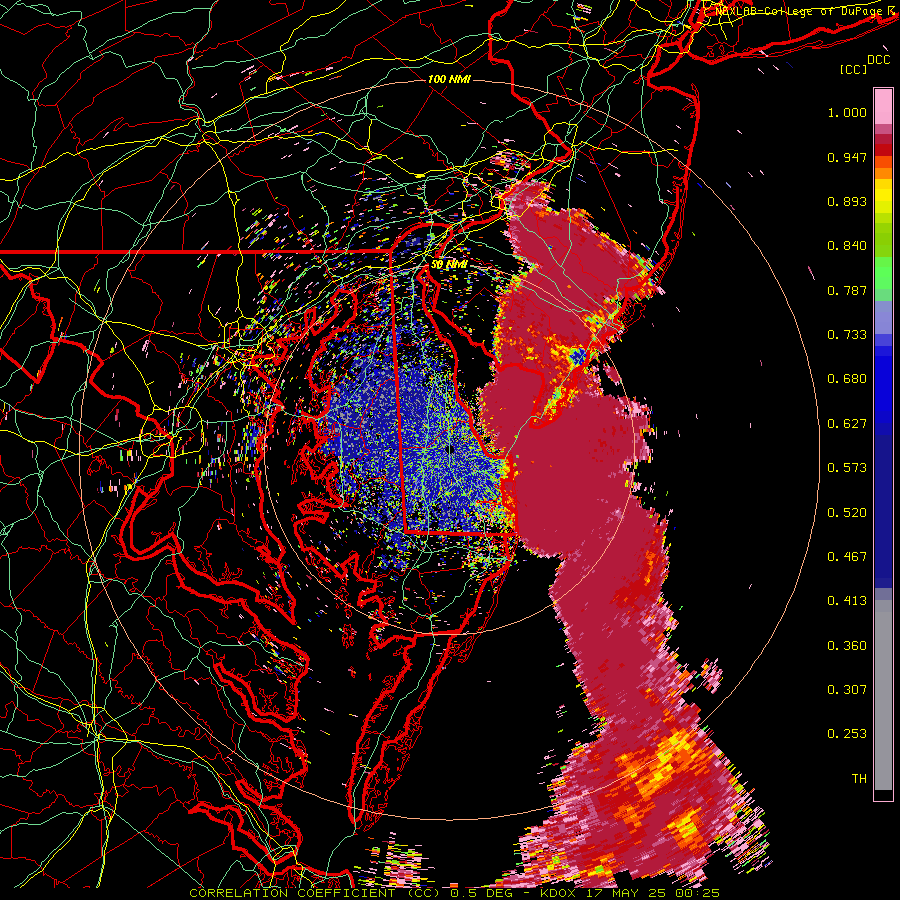The width and height of the screenshot is (900, 900).
Task: Pick the light pink top of color bar
Action: coord(883,106)
